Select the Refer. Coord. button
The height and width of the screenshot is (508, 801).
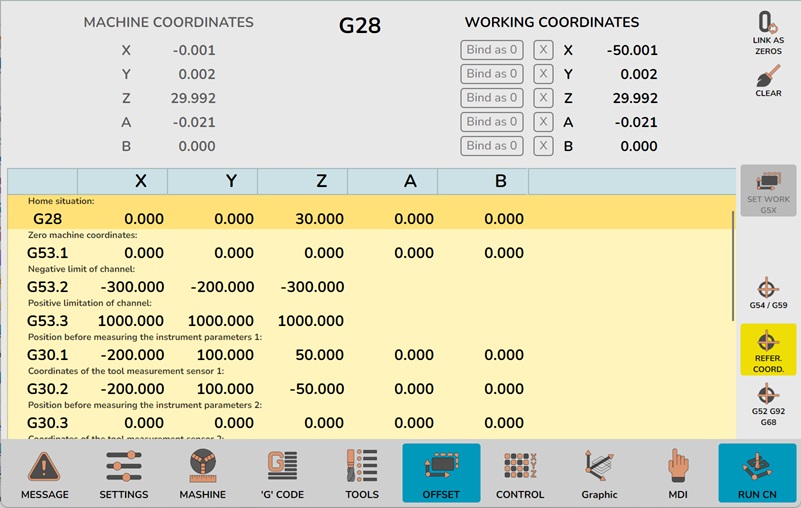click(x=768, y=348)
